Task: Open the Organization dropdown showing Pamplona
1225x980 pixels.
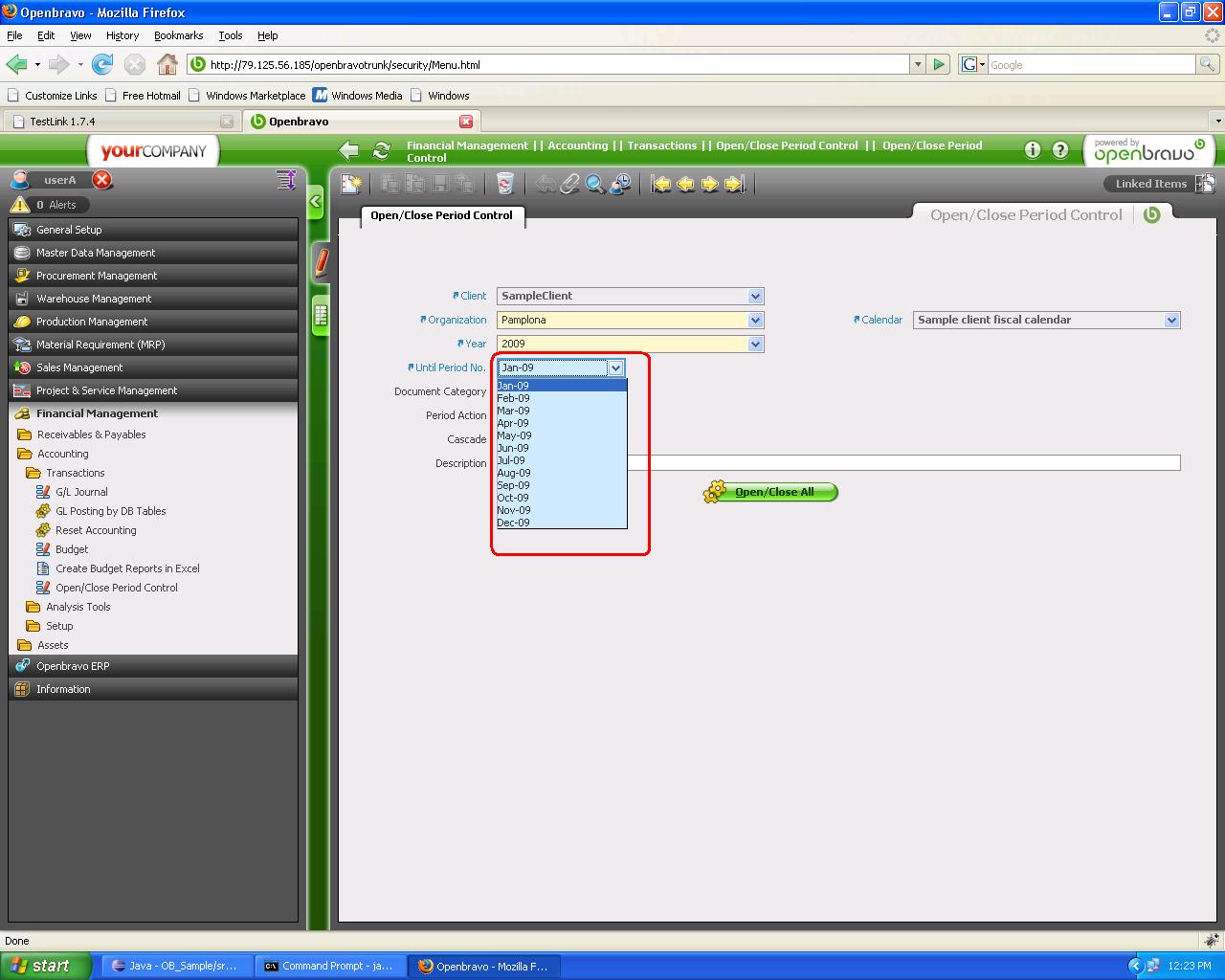Action: coord(755,321)
